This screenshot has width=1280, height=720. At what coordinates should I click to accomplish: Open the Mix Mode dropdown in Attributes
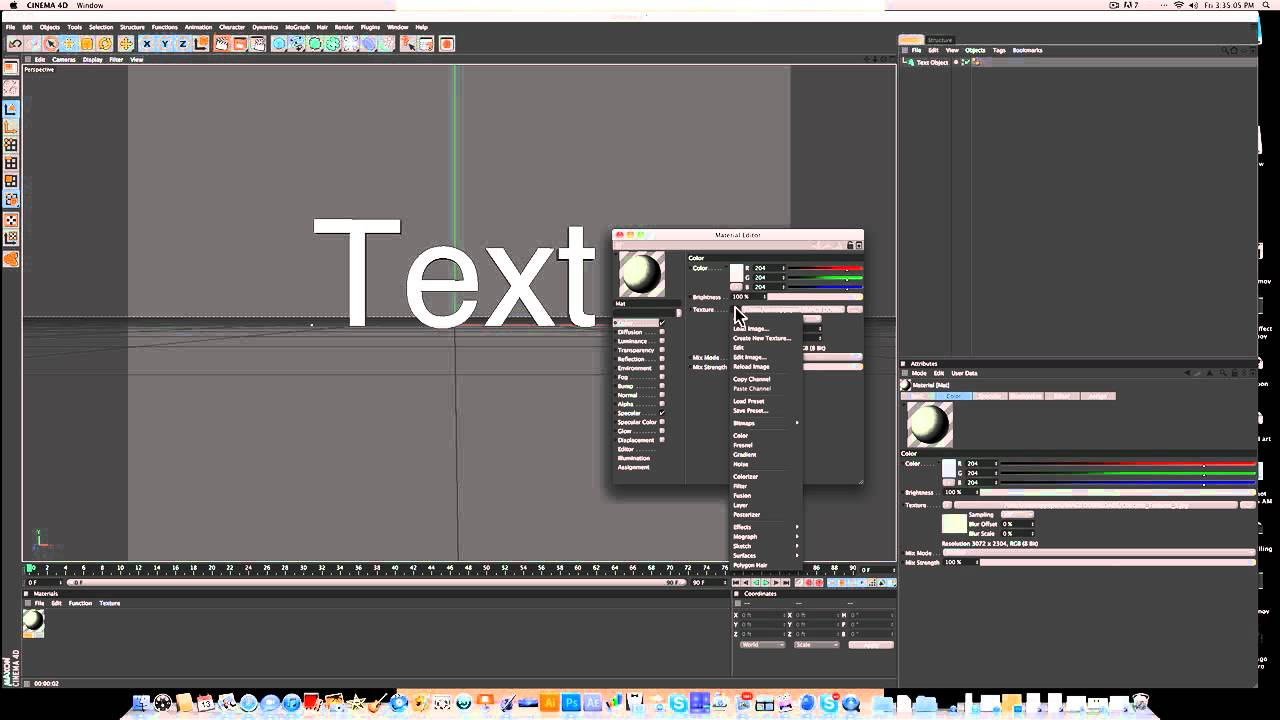pyautogui.click(x=1099, y=552)
